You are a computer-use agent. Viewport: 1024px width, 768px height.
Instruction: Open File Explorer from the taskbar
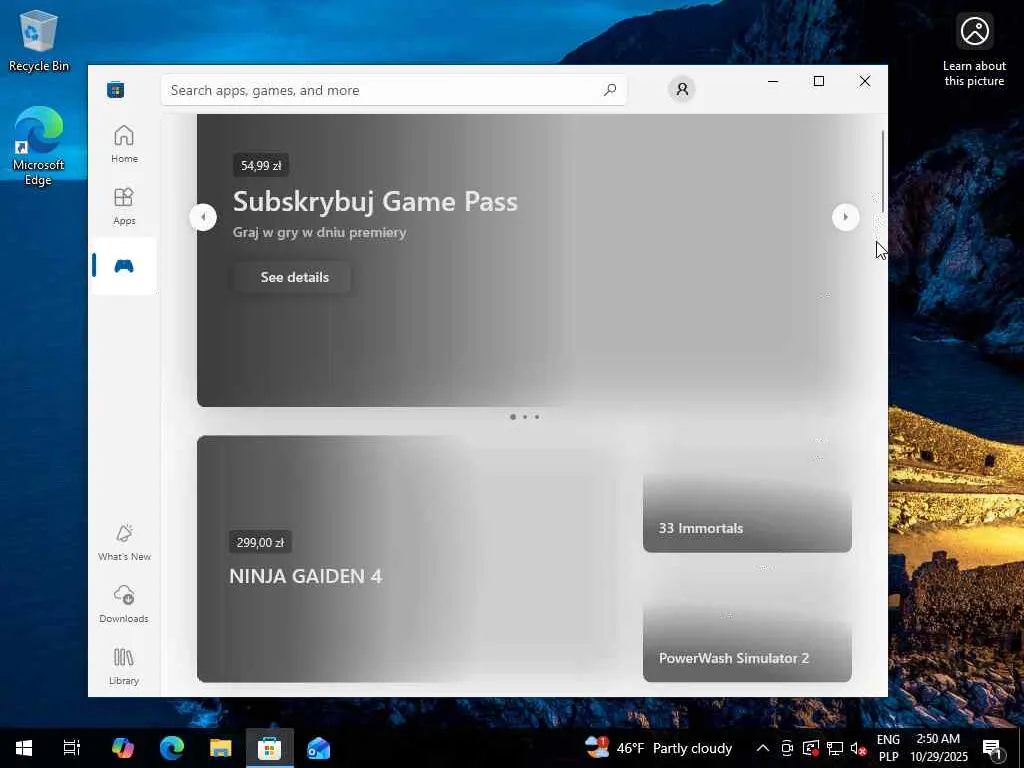click(221, 748)
